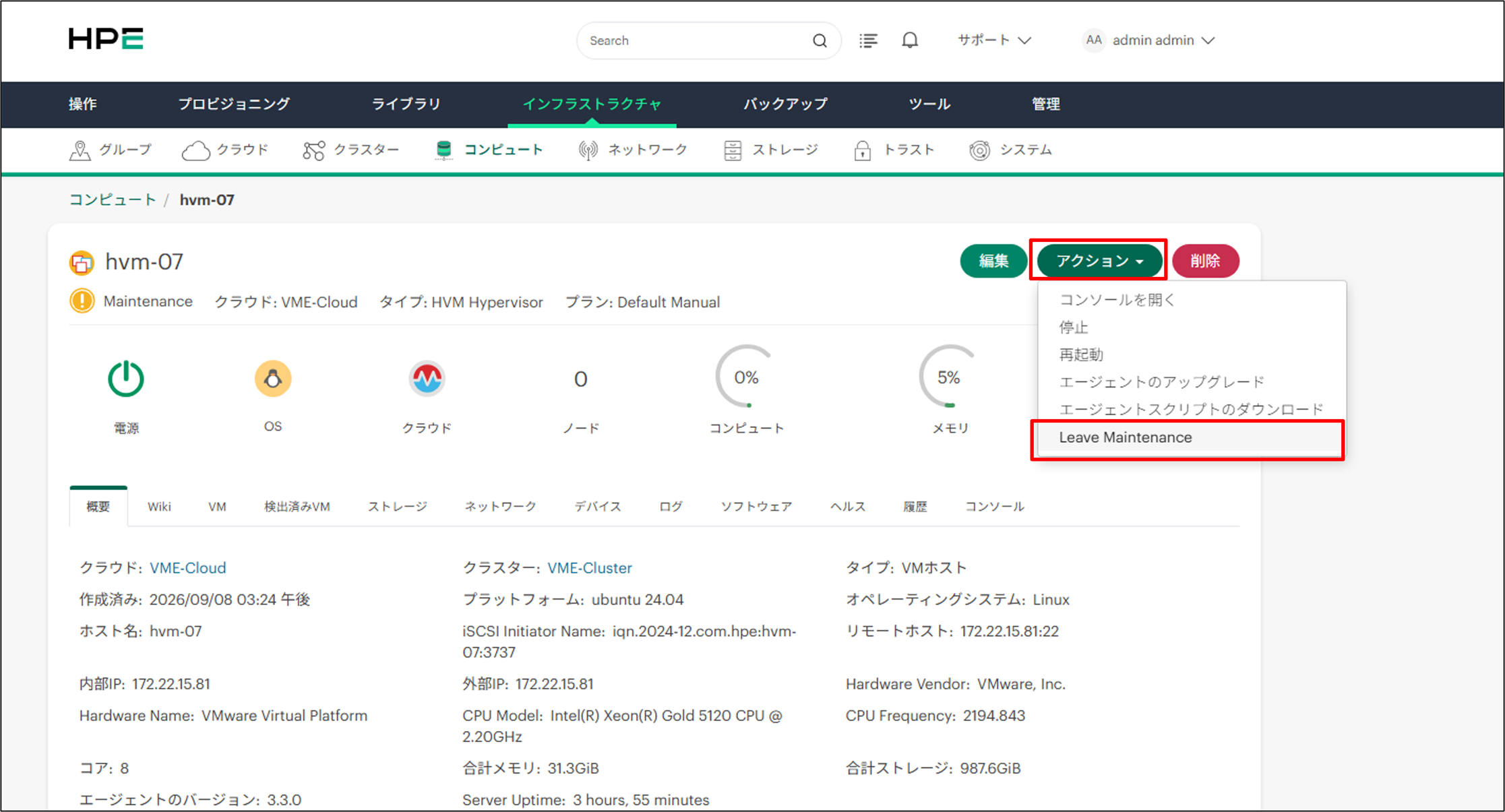1505x812 pixels.
Task: Click the クラウド type round icon
Action: 427,379
